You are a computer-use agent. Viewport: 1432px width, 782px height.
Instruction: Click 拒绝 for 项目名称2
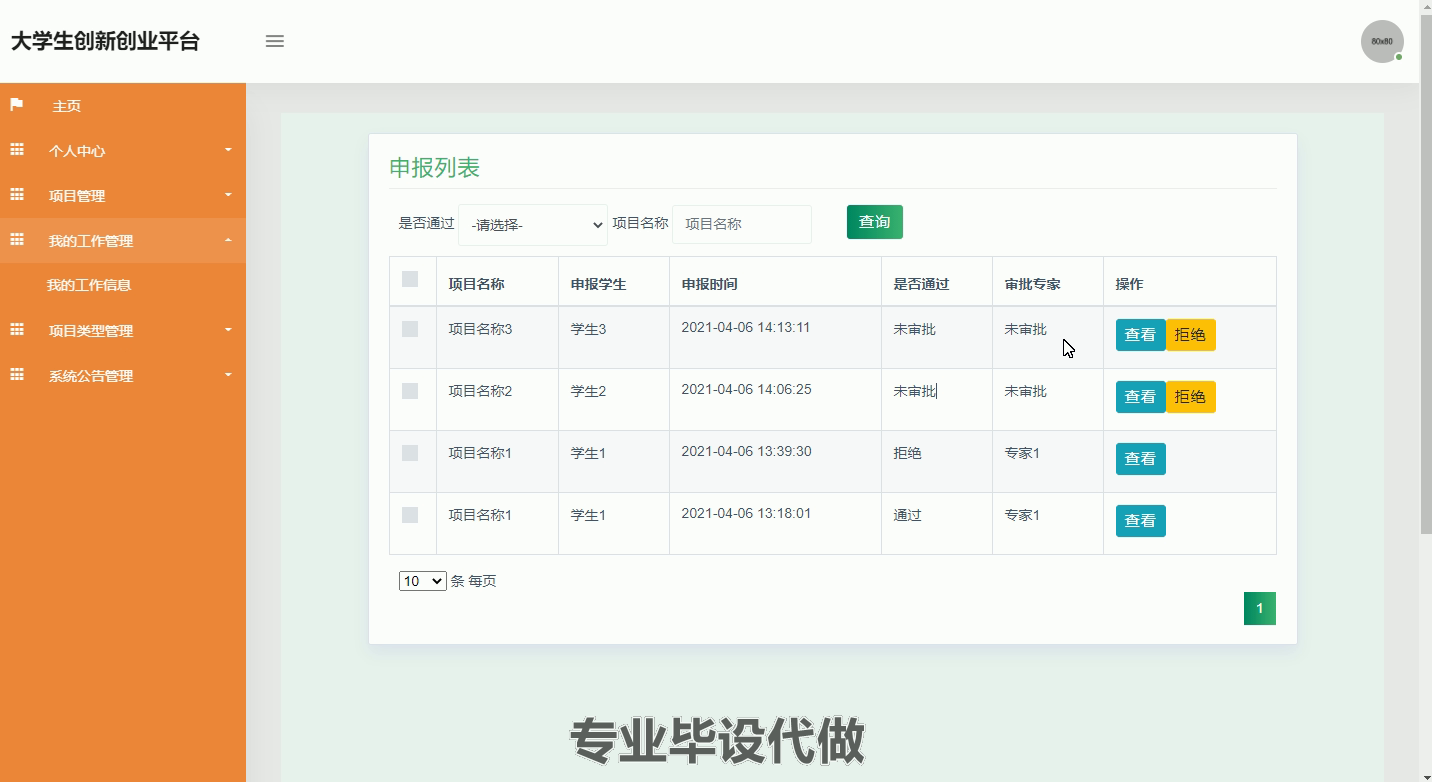point(1191,397)
